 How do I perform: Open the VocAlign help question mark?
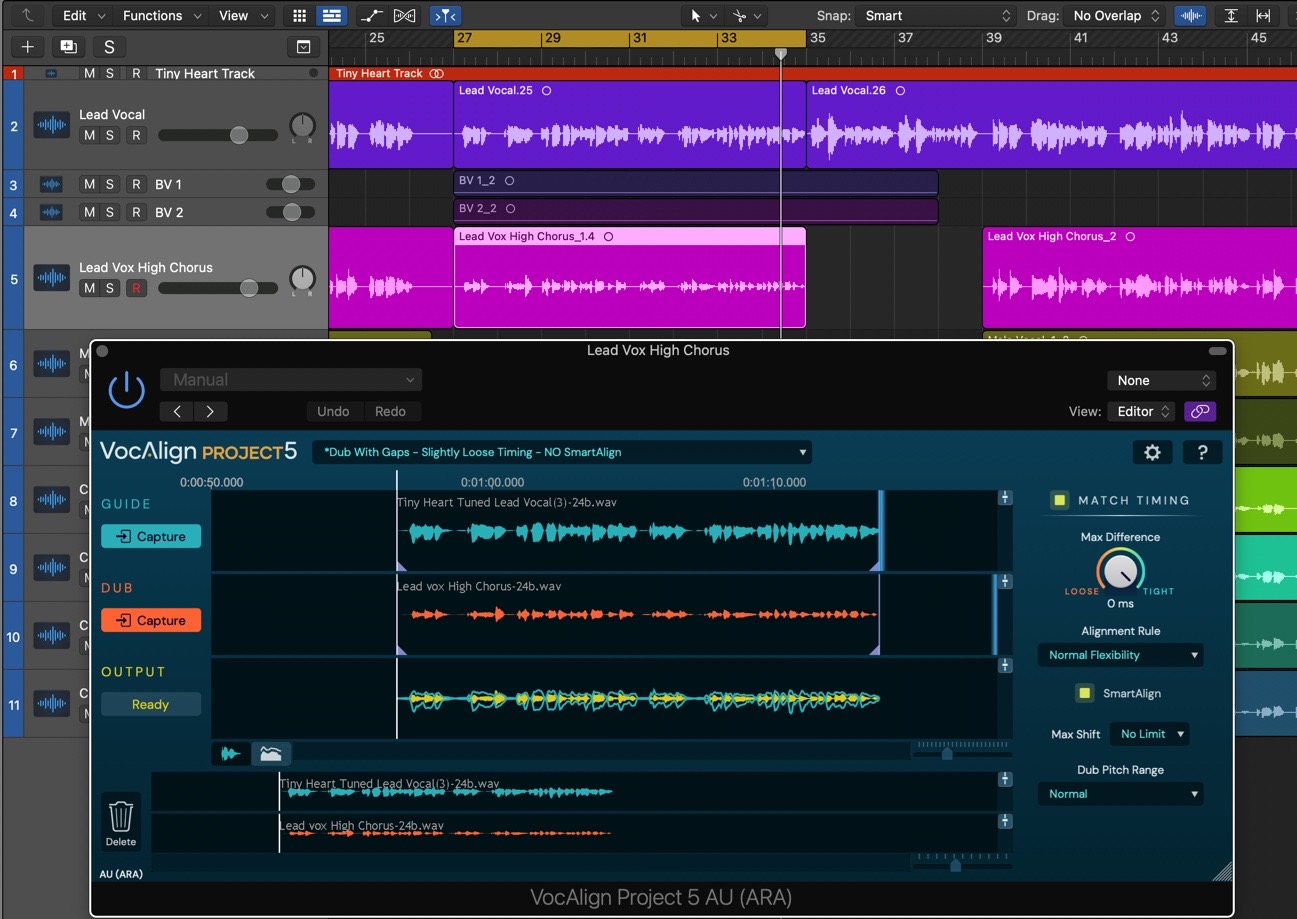(x=1202, y=452)
